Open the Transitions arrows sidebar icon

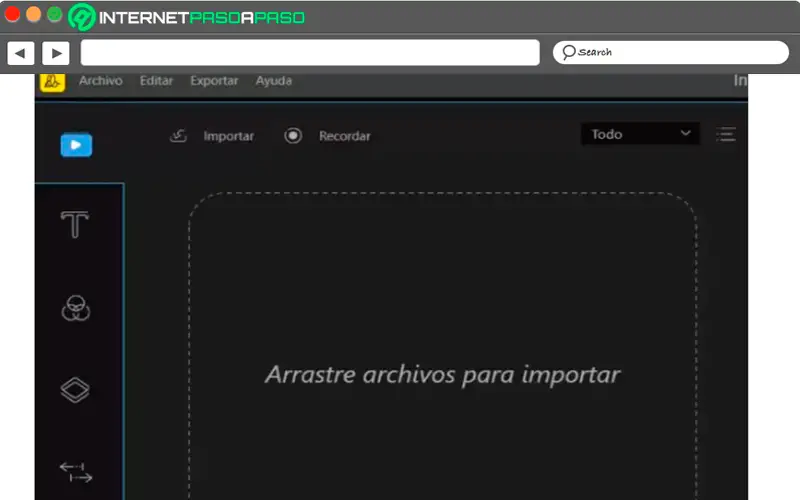(x=76, y=472)
